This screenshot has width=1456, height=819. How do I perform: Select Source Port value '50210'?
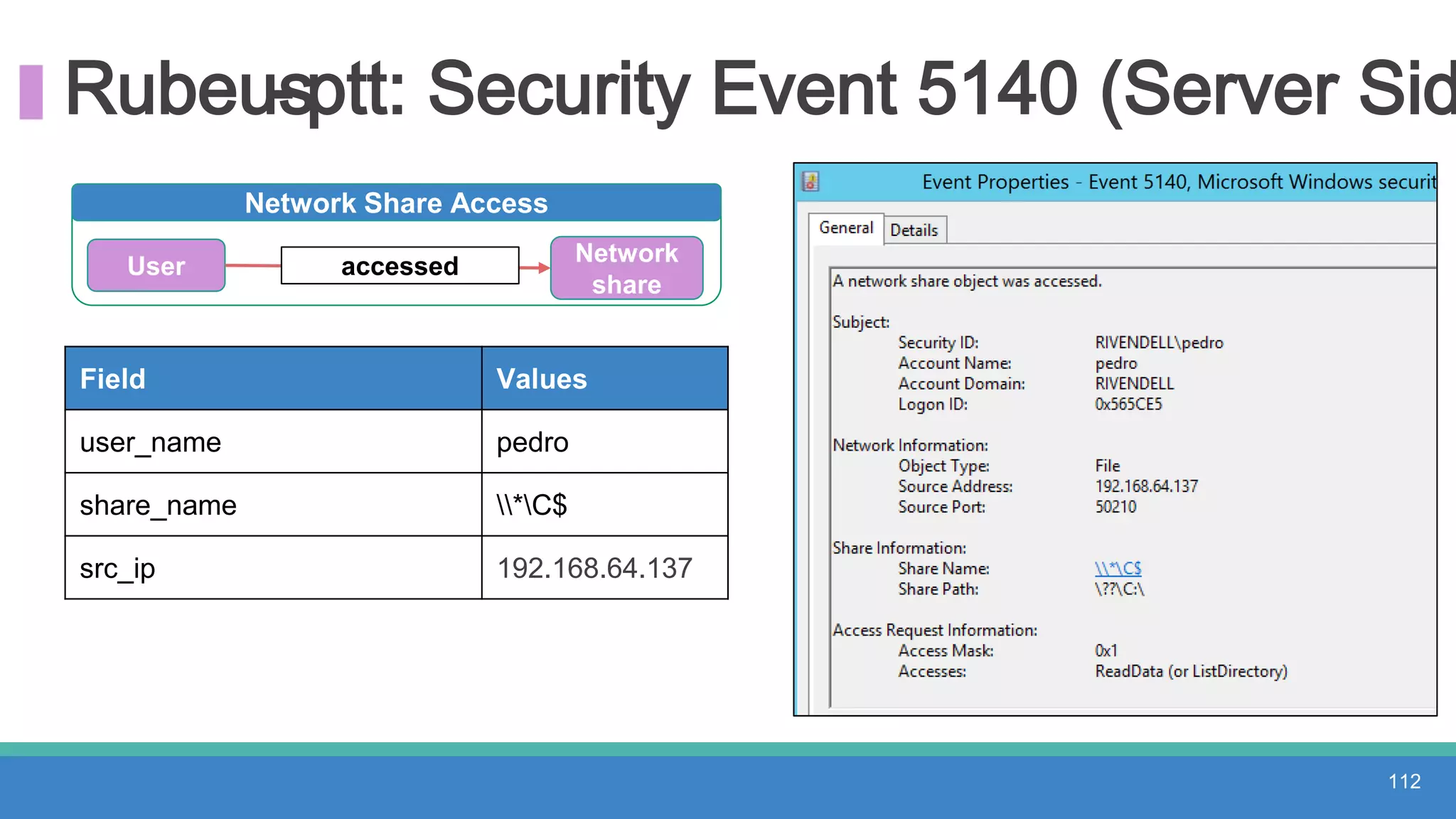coord(1115,507)
